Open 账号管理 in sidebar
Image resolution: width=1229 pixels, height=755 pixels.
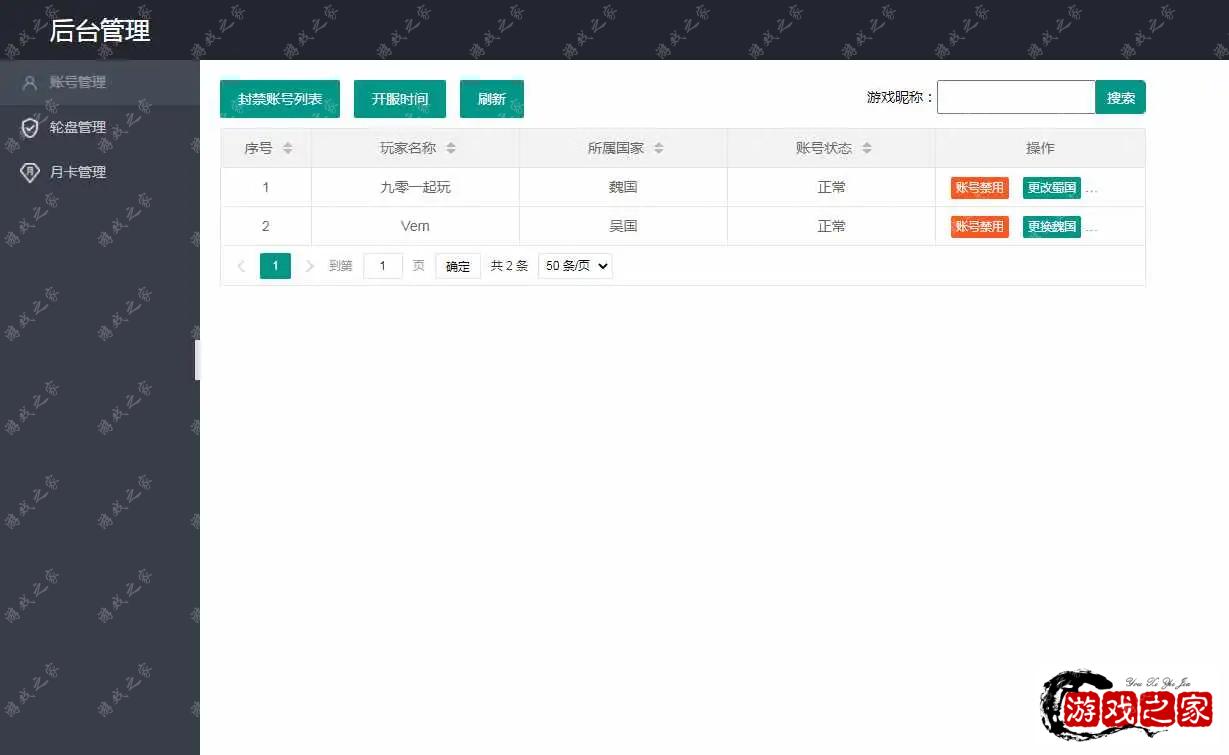[x=100, y=82]
